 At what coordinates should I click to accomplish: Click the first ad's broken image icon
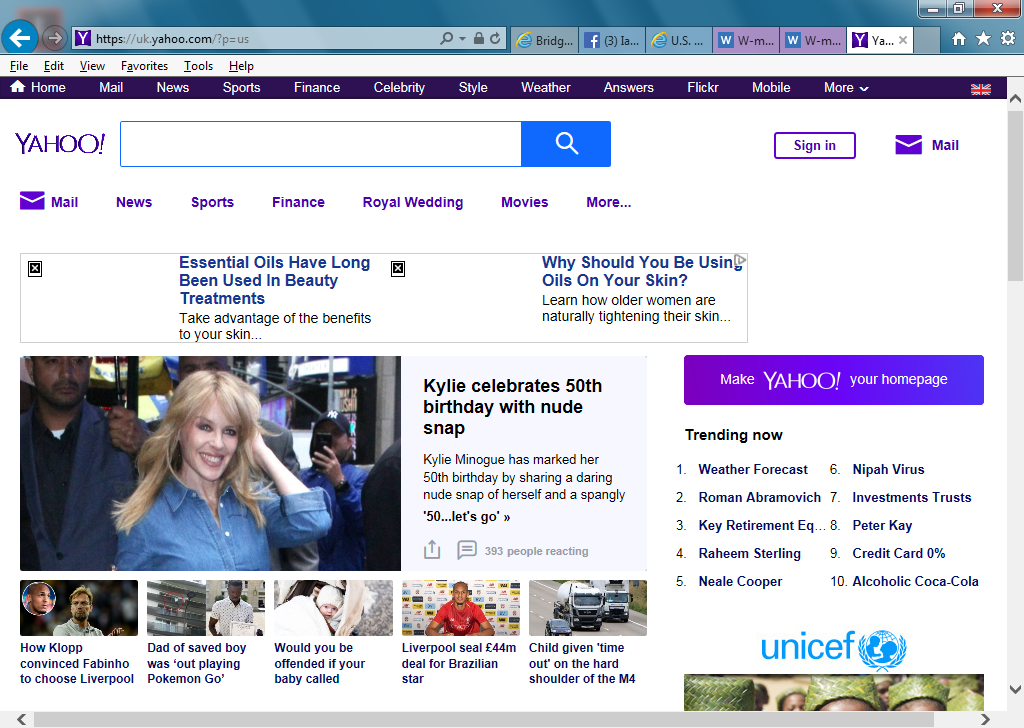35,268
